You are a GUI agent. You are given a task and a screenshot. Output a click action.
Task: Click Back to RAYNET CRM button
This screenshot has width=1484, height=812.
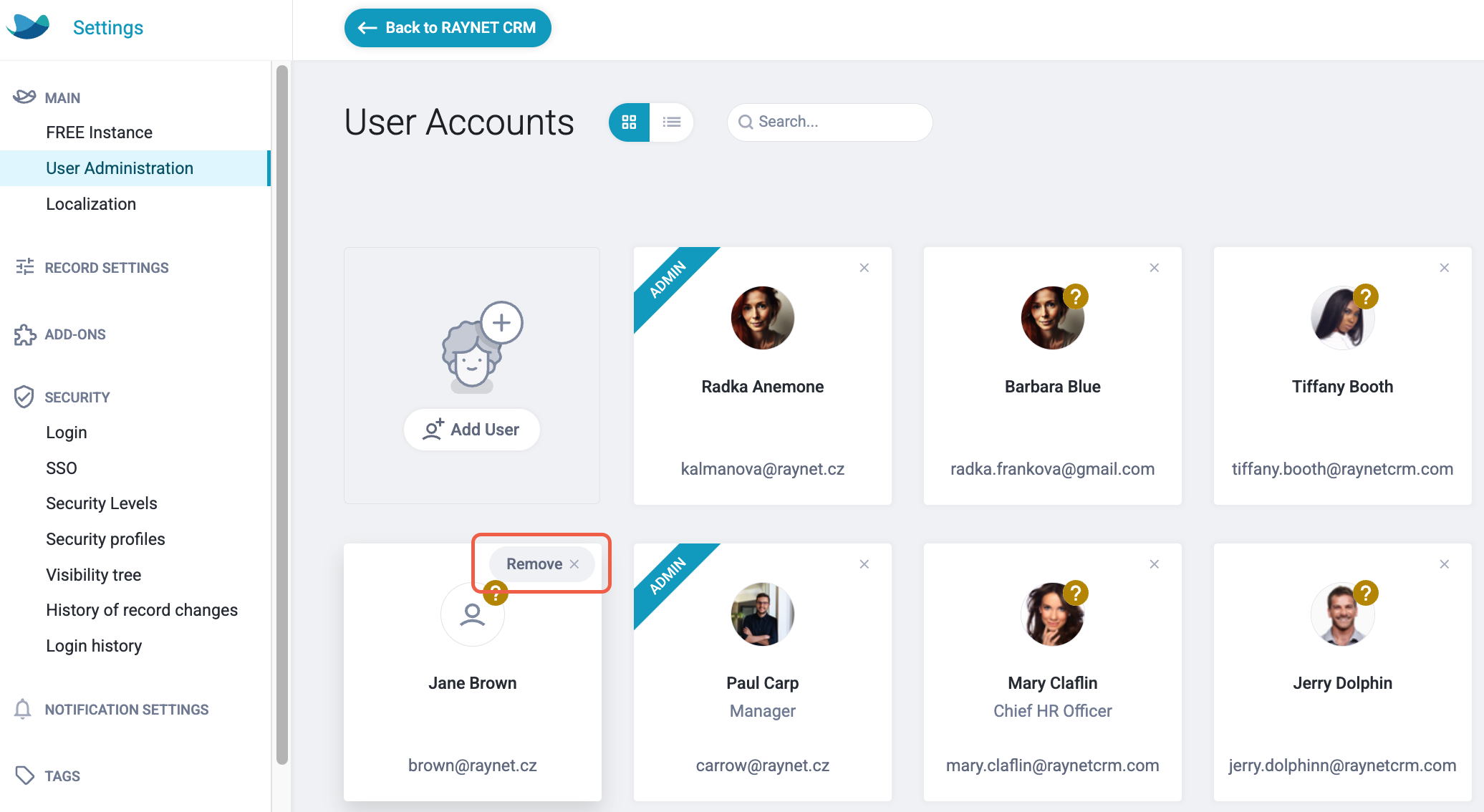(448, 28)
